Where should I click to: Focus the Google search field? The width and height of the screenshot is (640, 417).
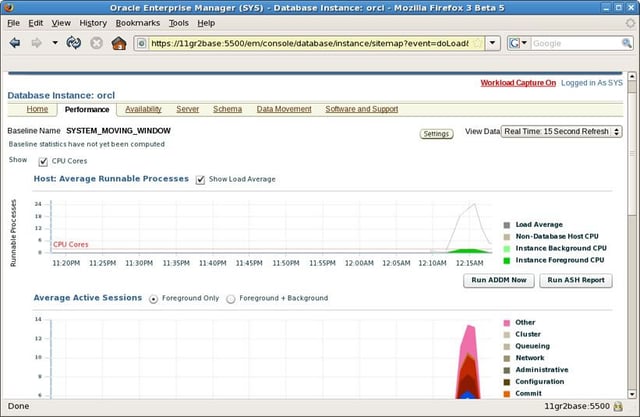tap(576, 43)
